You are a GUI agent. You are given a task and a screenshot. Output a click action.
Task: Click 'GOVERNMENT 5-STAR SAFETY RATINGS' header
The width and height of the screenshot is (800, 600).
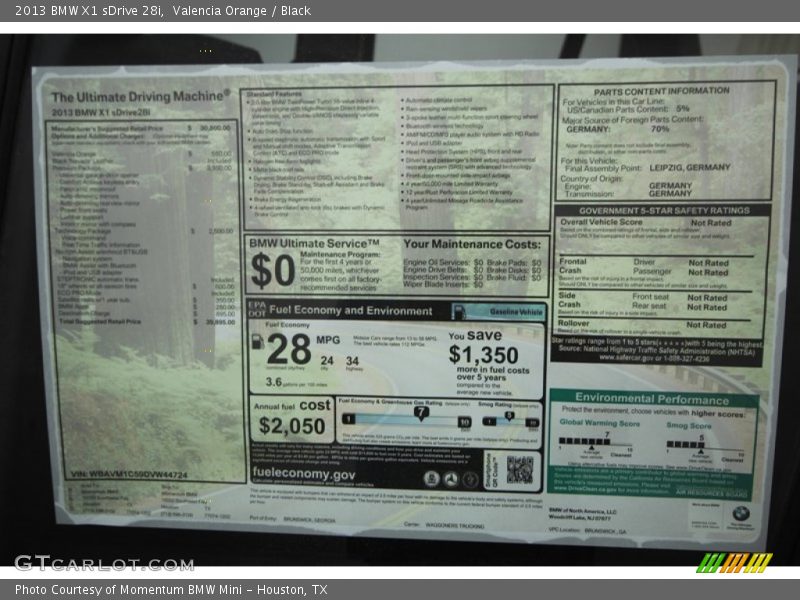click(x=664, y=210)
